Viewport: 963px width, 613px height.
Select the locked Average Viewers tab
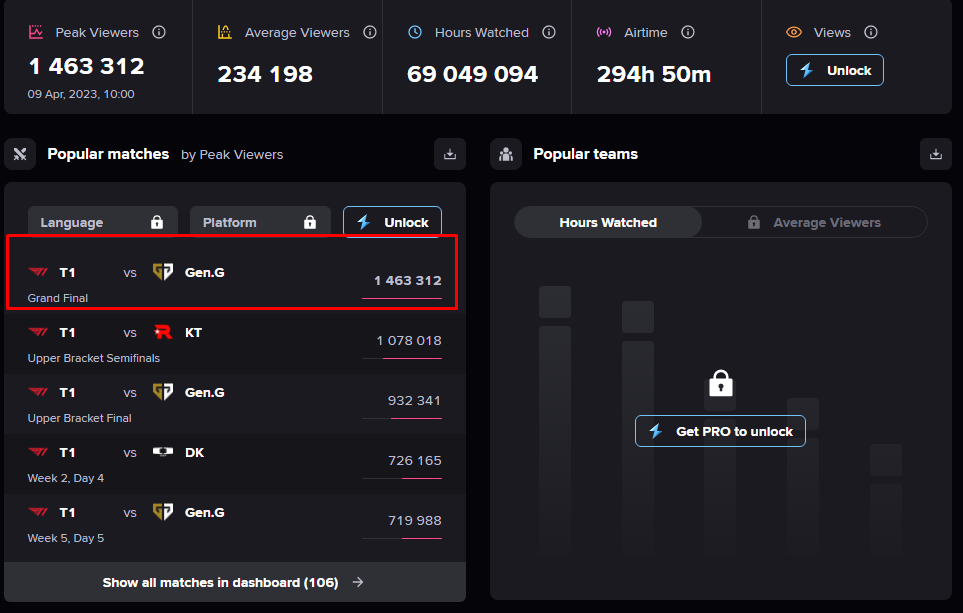814,222
